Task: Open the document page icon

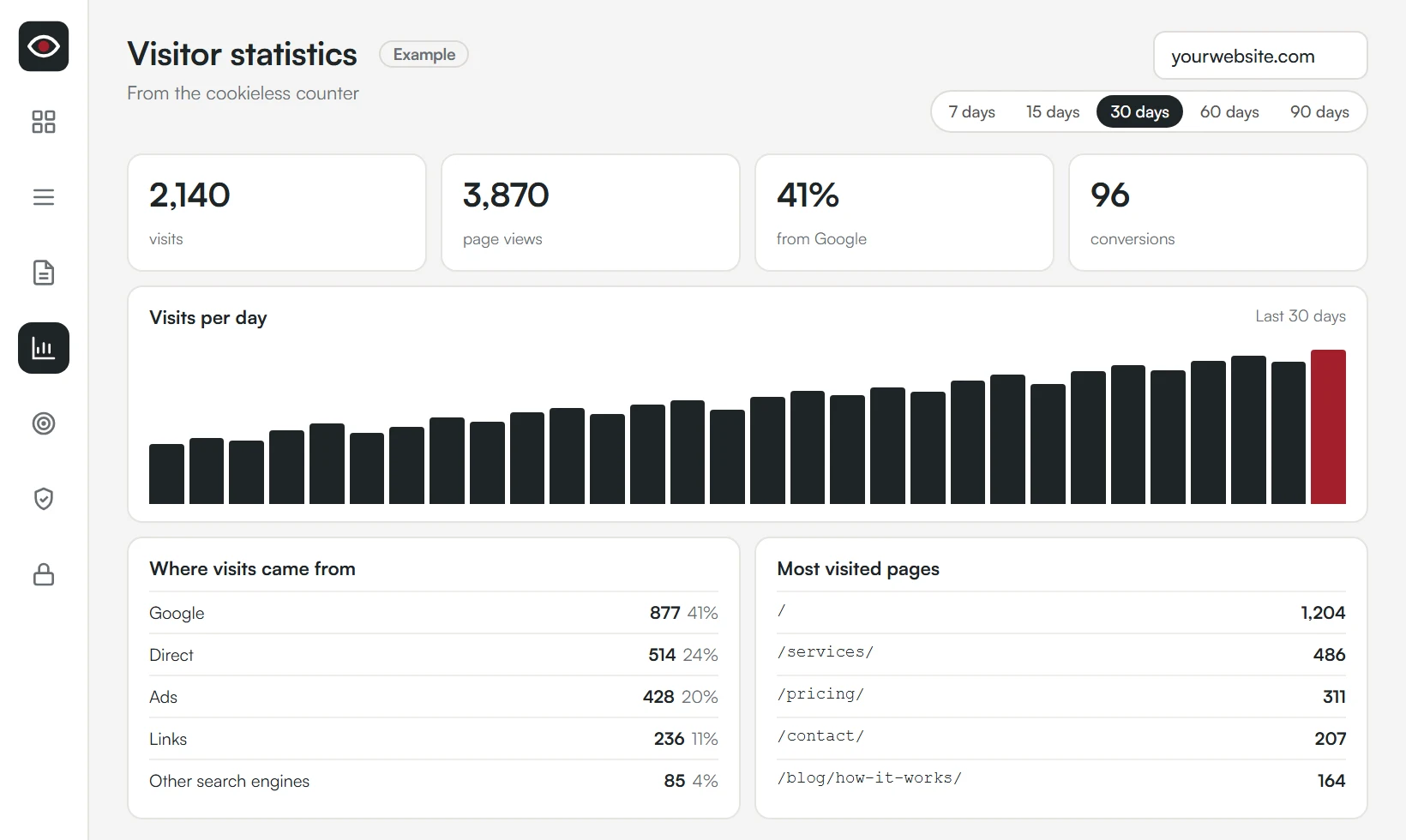Action: coord(44,273)
